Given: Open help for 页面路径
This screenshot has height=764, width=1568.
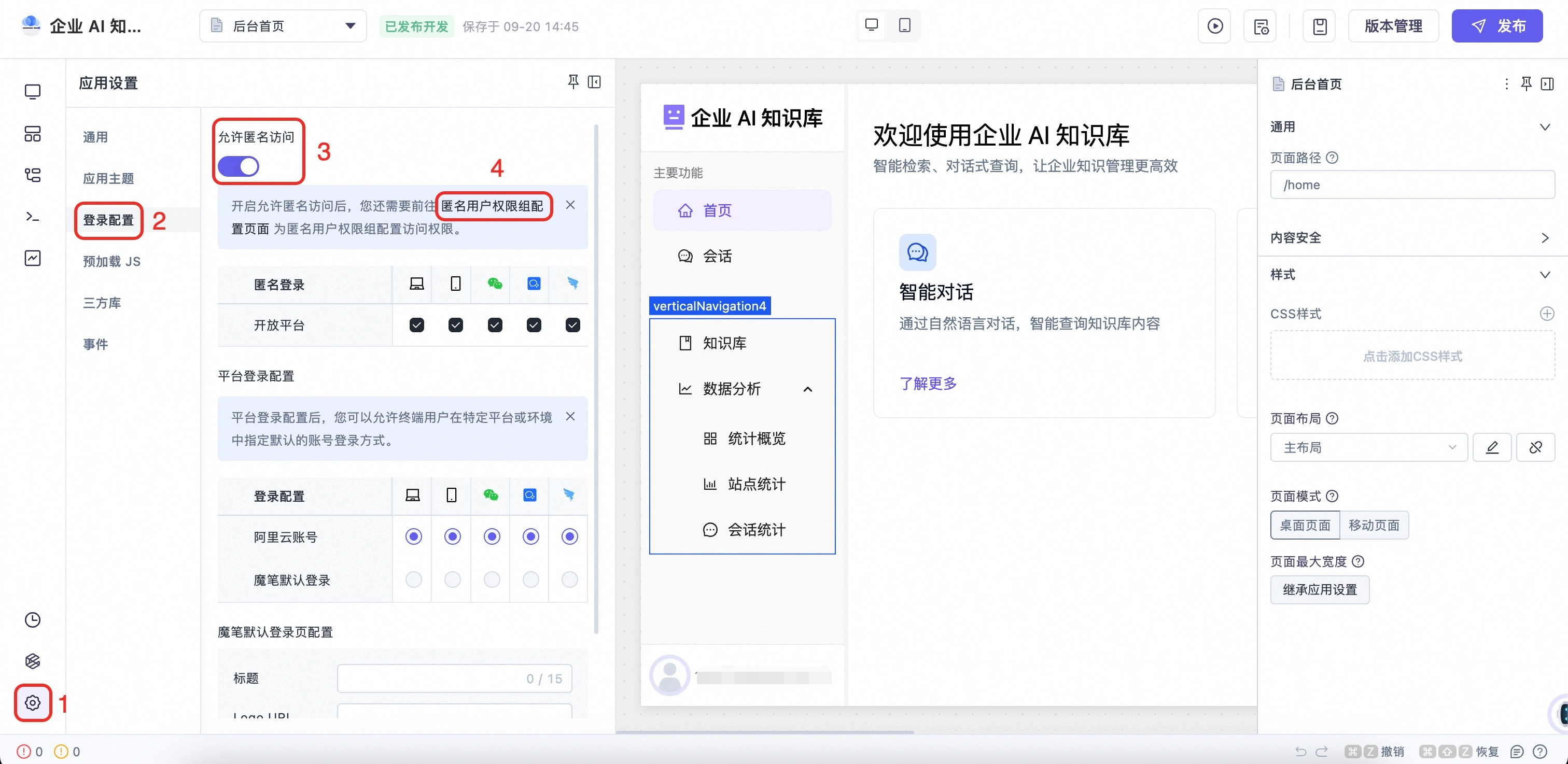Looking at the screenshot, I should [x=1332, y=158].
